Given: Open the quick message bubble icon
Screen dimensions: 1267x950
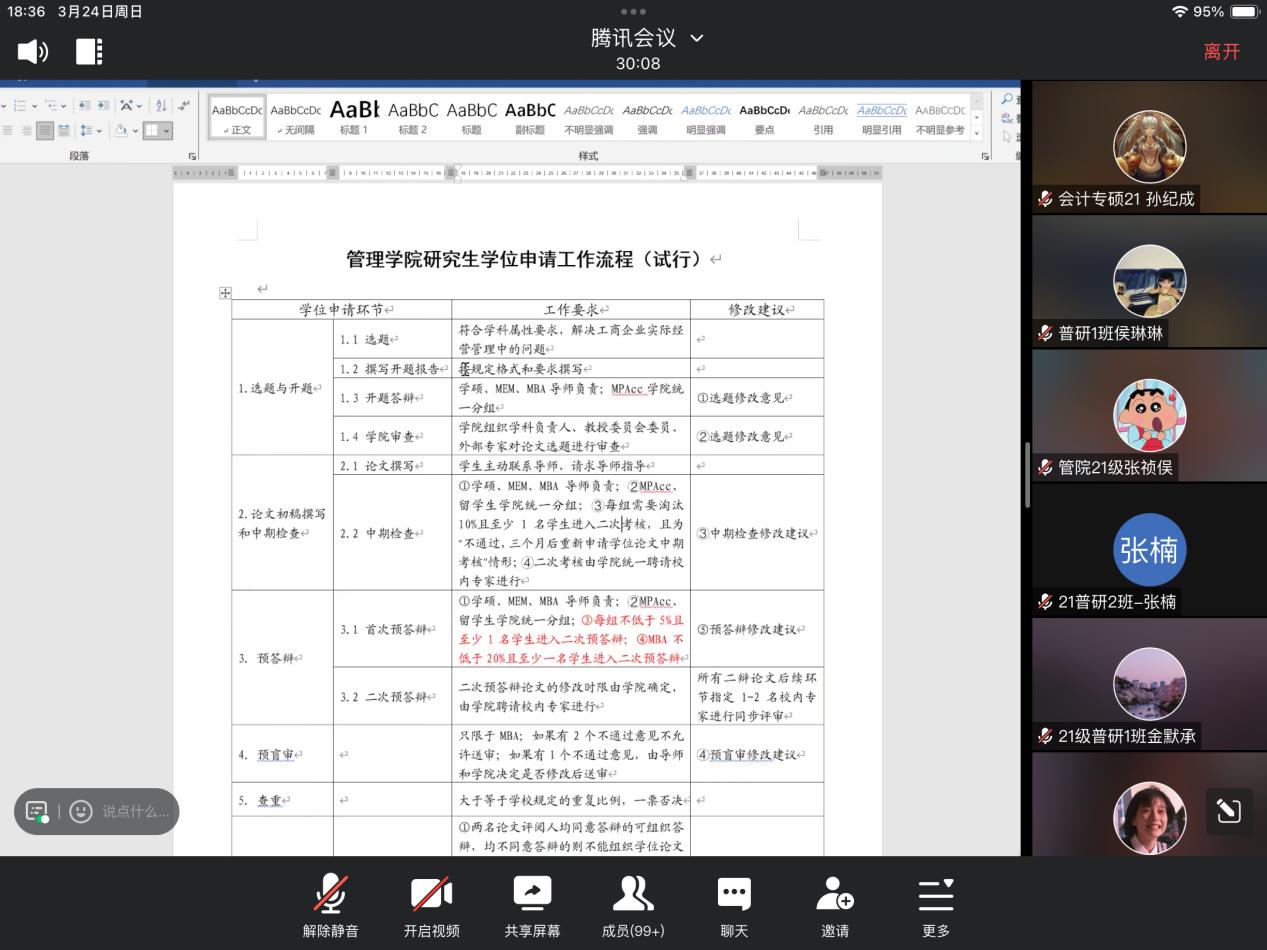Looking at the screenshot, I should point(37,811).
